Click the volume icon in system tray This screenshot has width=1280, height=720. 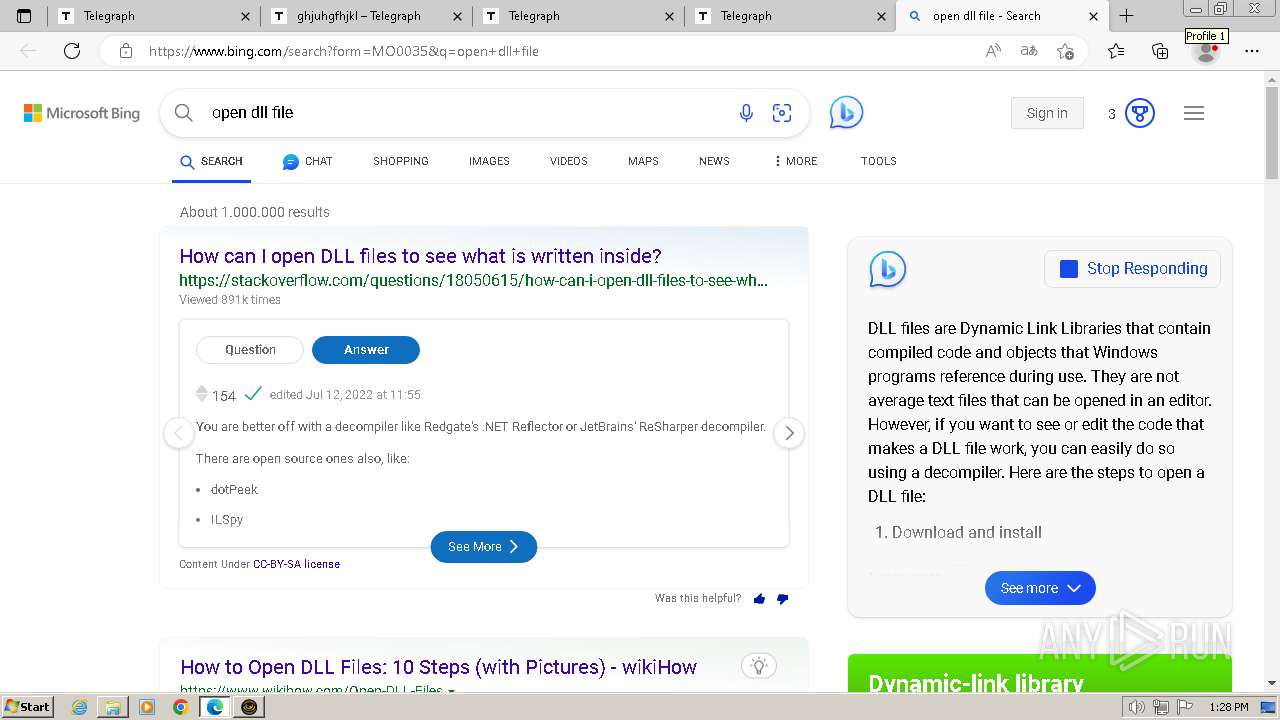click(x=1136, y=707)
